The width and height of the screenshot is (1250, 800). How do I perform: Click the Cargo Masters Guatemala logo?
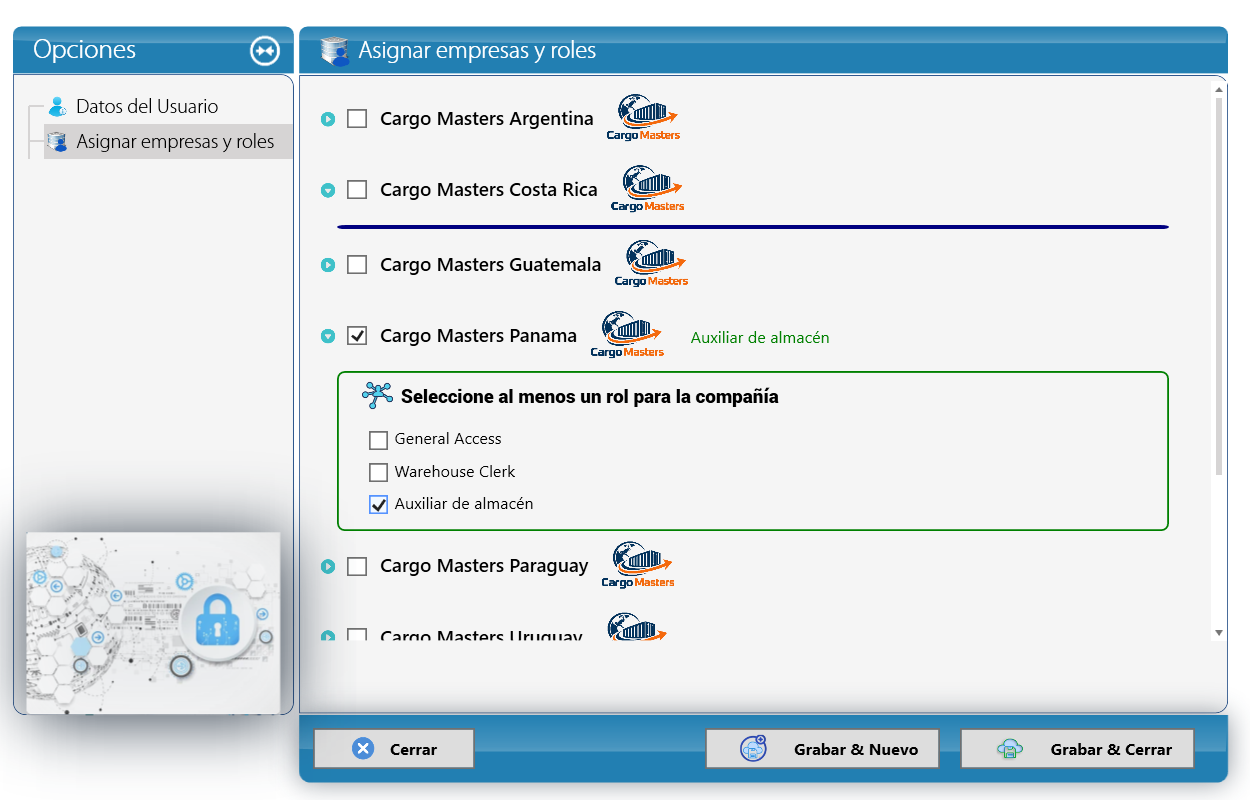point(652,264)
